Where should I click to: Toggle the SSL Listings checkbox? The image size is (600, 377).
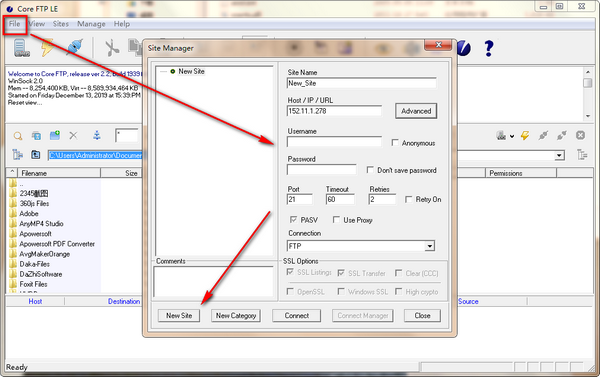coord(290,272)
